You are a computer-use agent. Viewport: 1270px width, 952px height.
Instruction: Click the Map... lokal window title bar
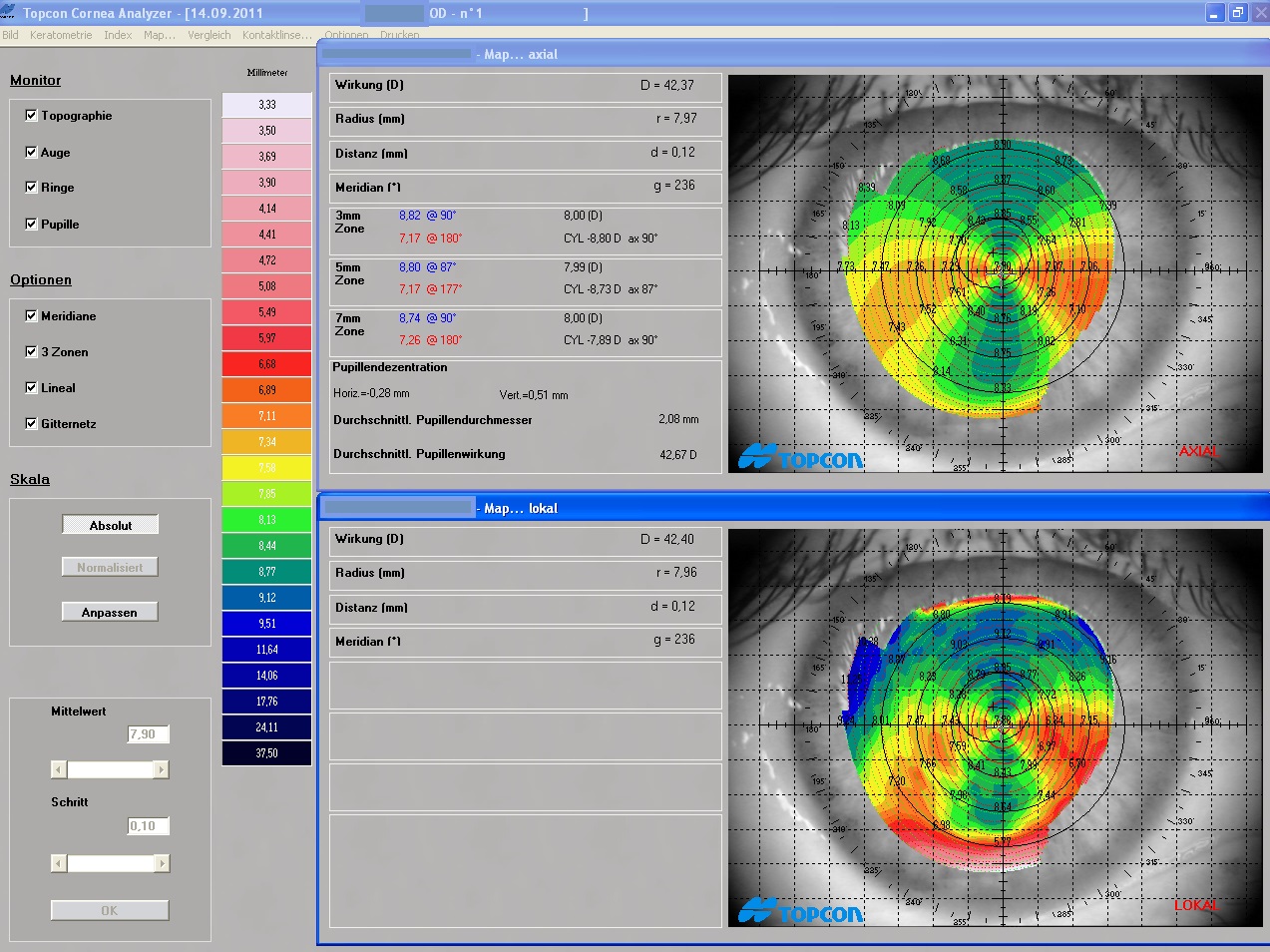click(793, 508)
